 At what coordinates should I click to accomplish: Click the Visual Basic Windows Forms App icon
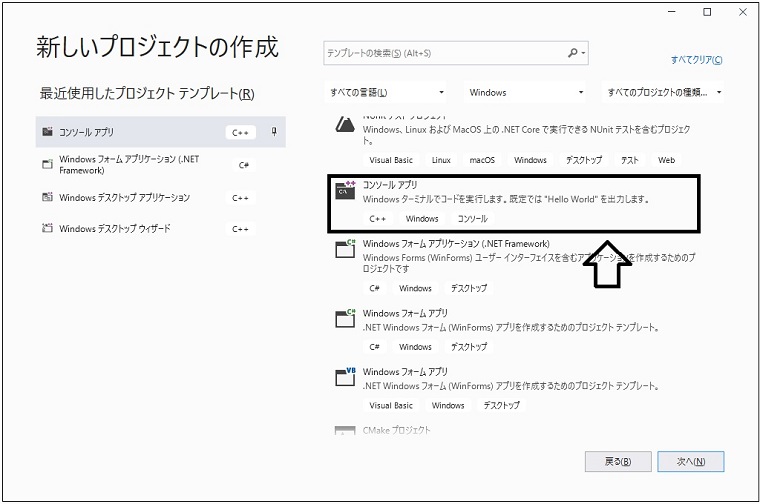345,377
